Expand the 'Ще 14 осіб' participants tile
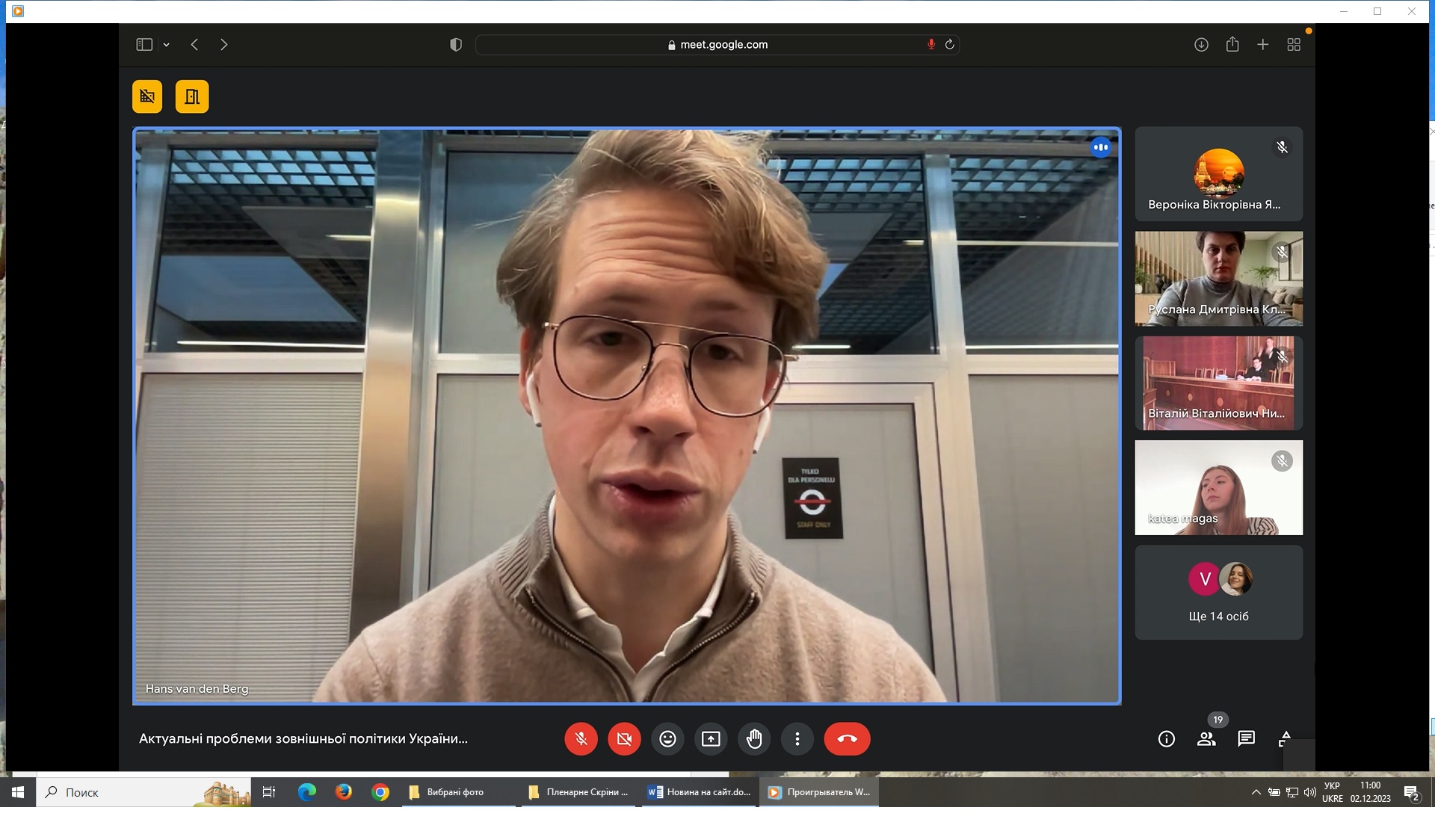1435x840 pixels. pos(1218,592)
